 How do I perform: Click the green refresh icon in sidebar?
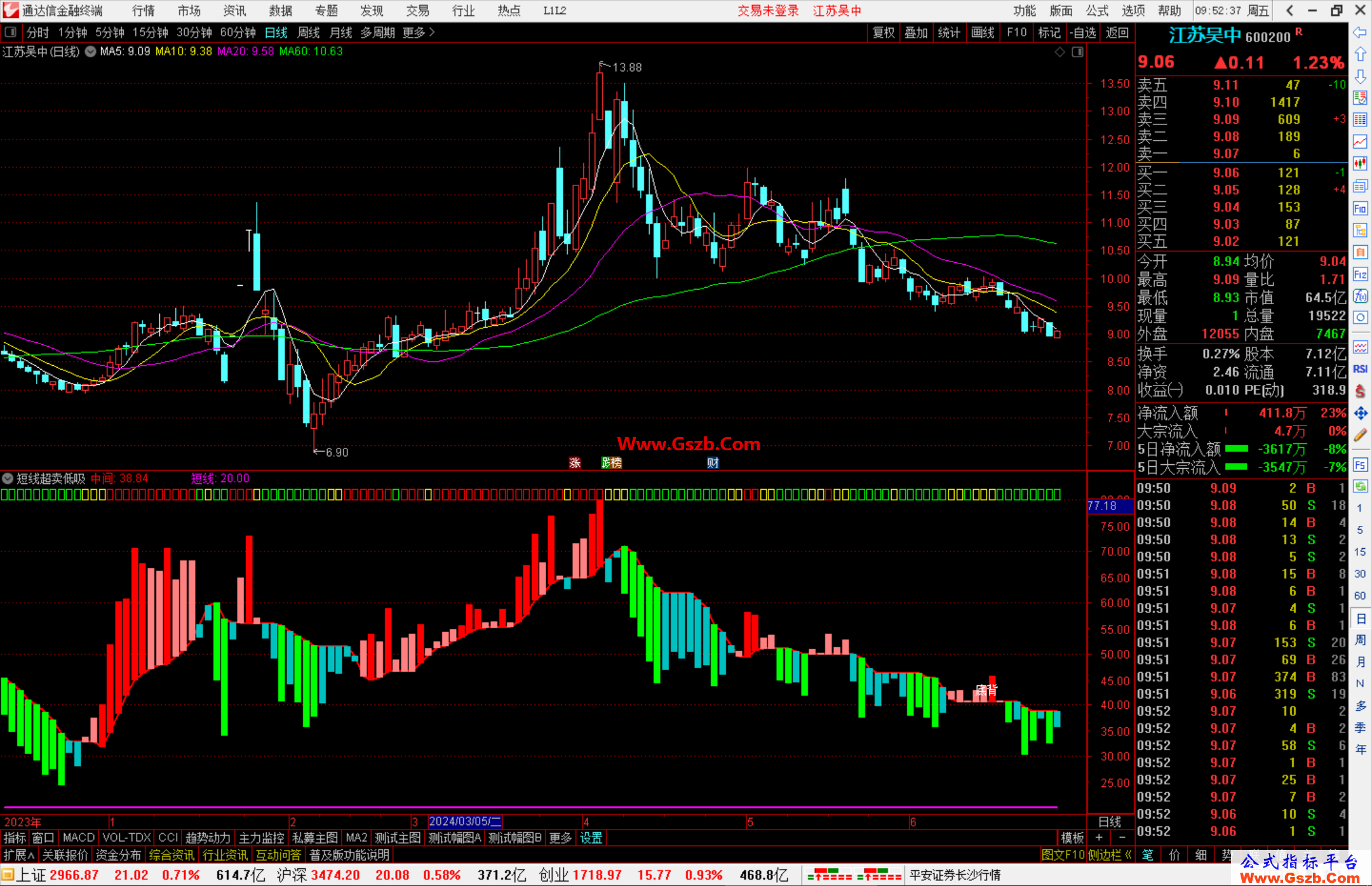[x=1360, y=487]
